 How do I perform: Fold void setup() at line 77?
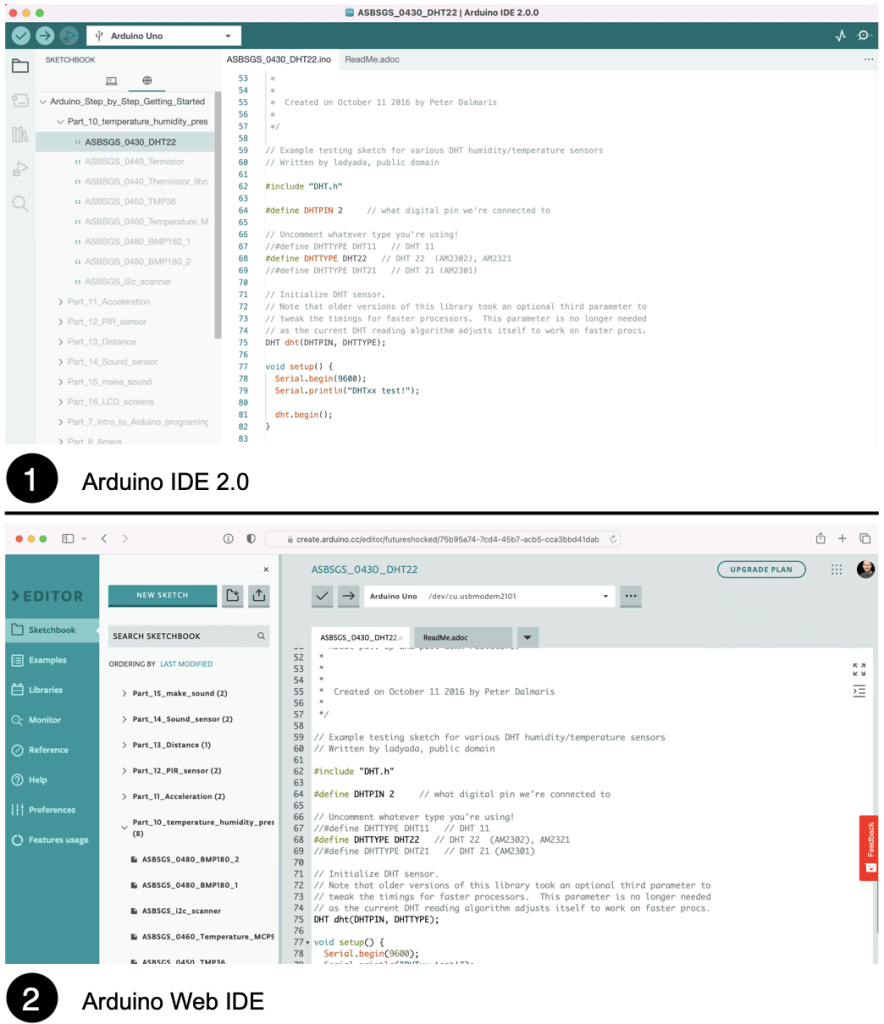(308, 942)
